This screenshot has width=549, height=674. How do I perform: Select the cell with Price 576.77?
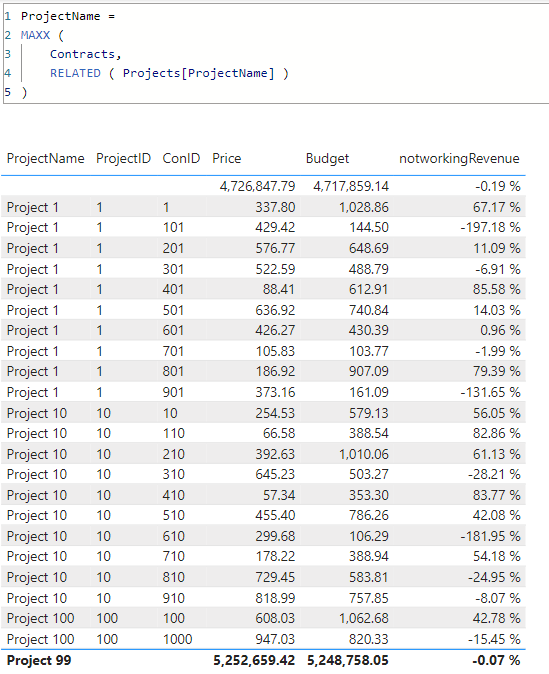[275, 248]
